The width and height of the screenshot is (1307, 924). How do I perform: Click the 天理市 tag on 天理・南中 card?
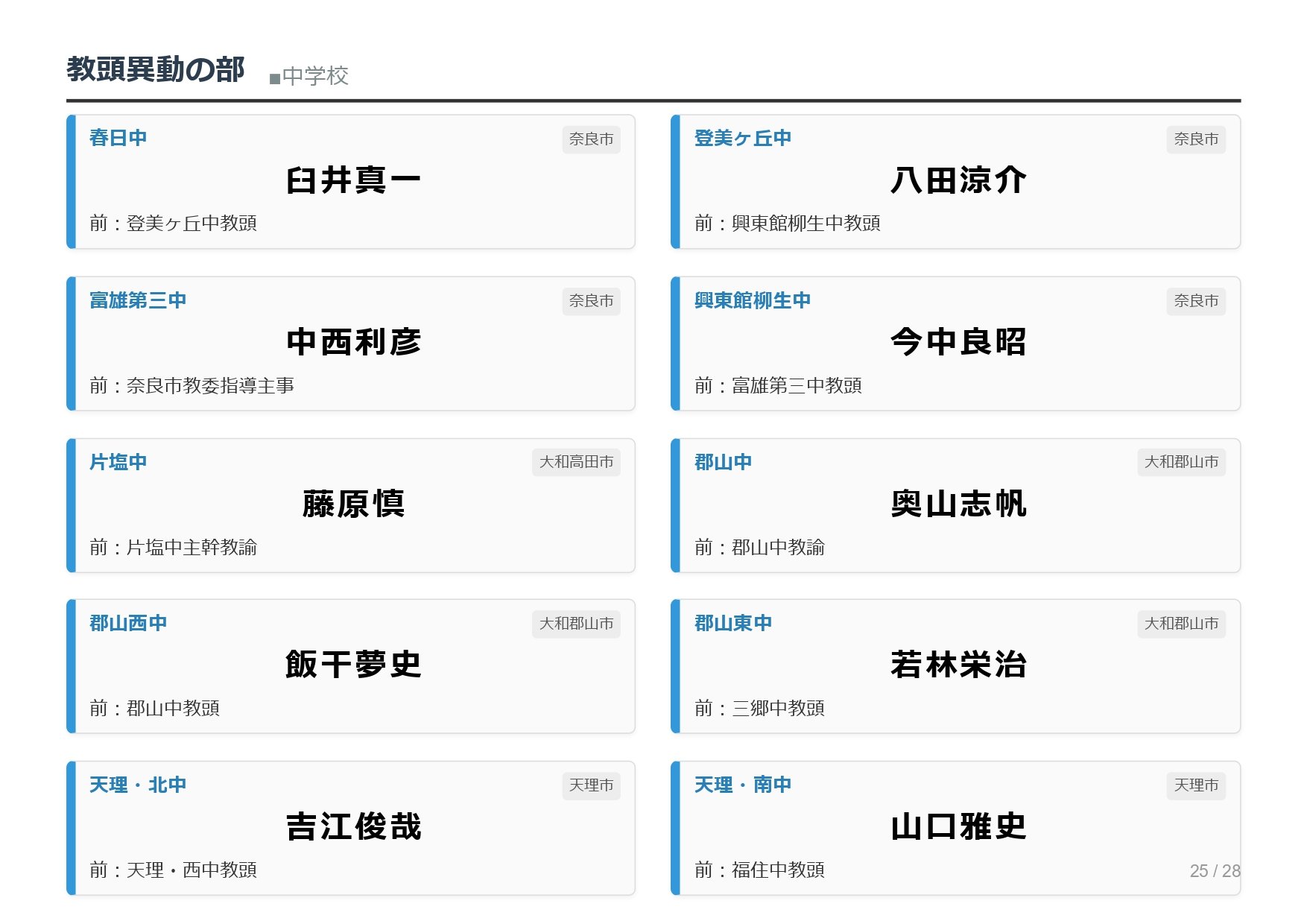[x=1195, y=785]
